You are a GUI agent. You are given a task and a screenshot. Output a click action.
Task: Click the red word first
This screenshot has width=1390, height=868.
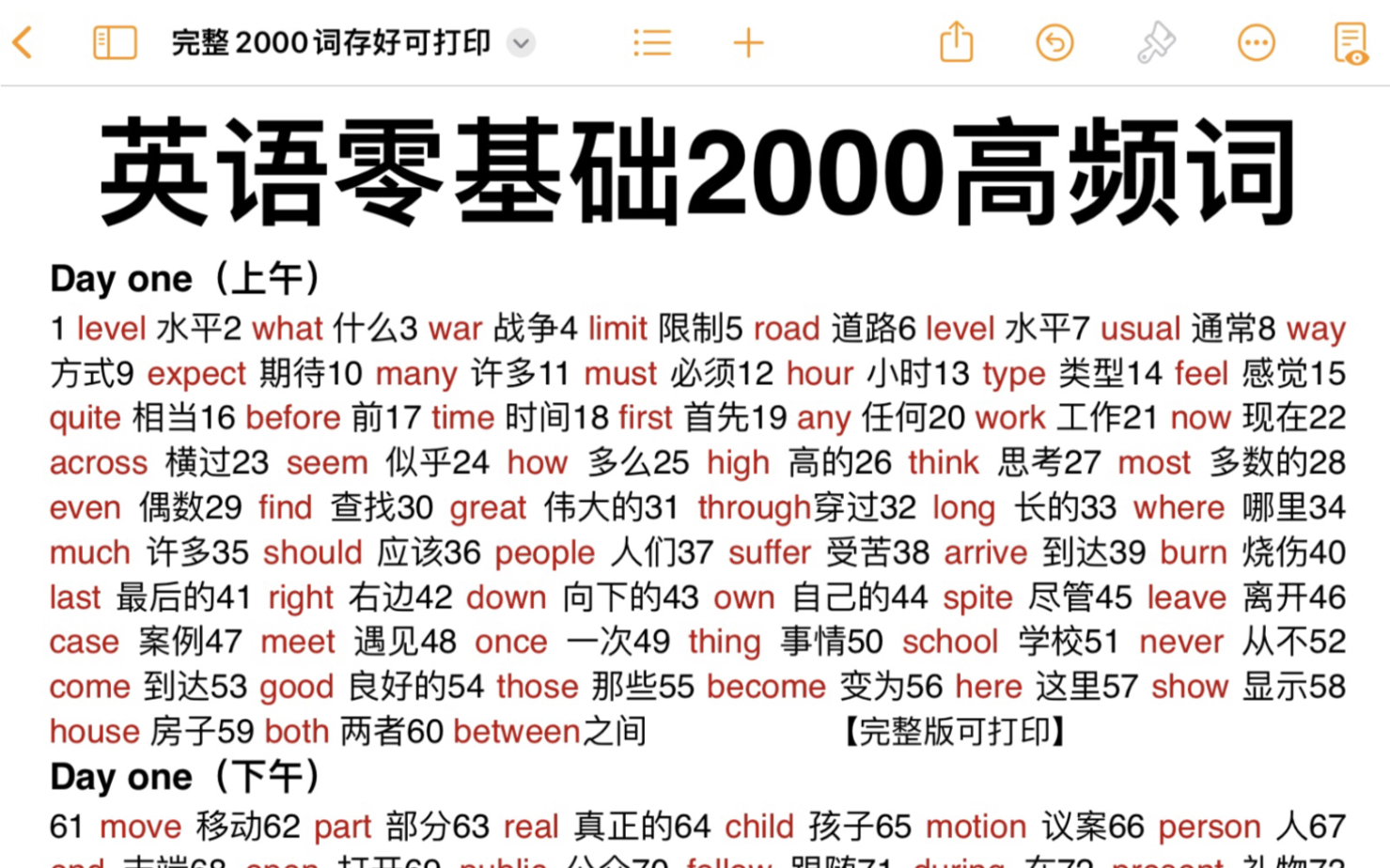tap(646, 418)
